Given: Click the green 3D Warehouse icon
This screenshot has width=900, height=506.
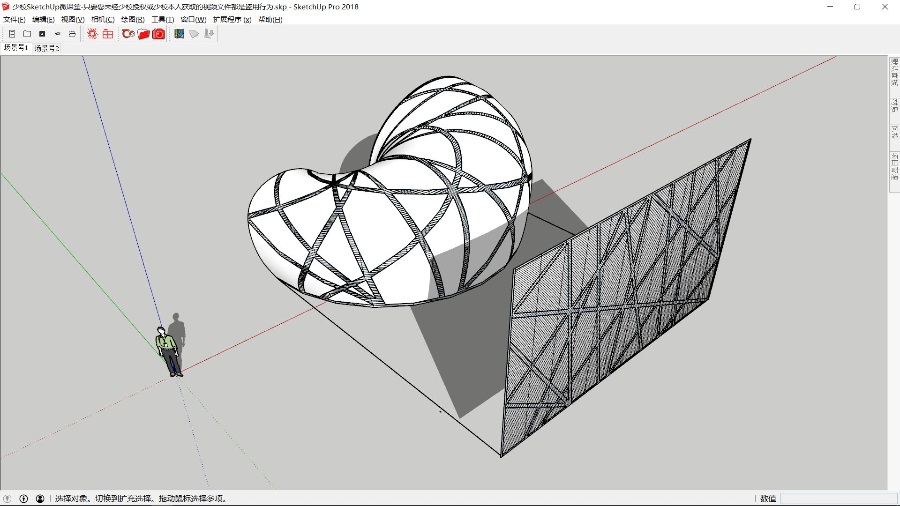Looking at the screenshot, I should 179,34.
